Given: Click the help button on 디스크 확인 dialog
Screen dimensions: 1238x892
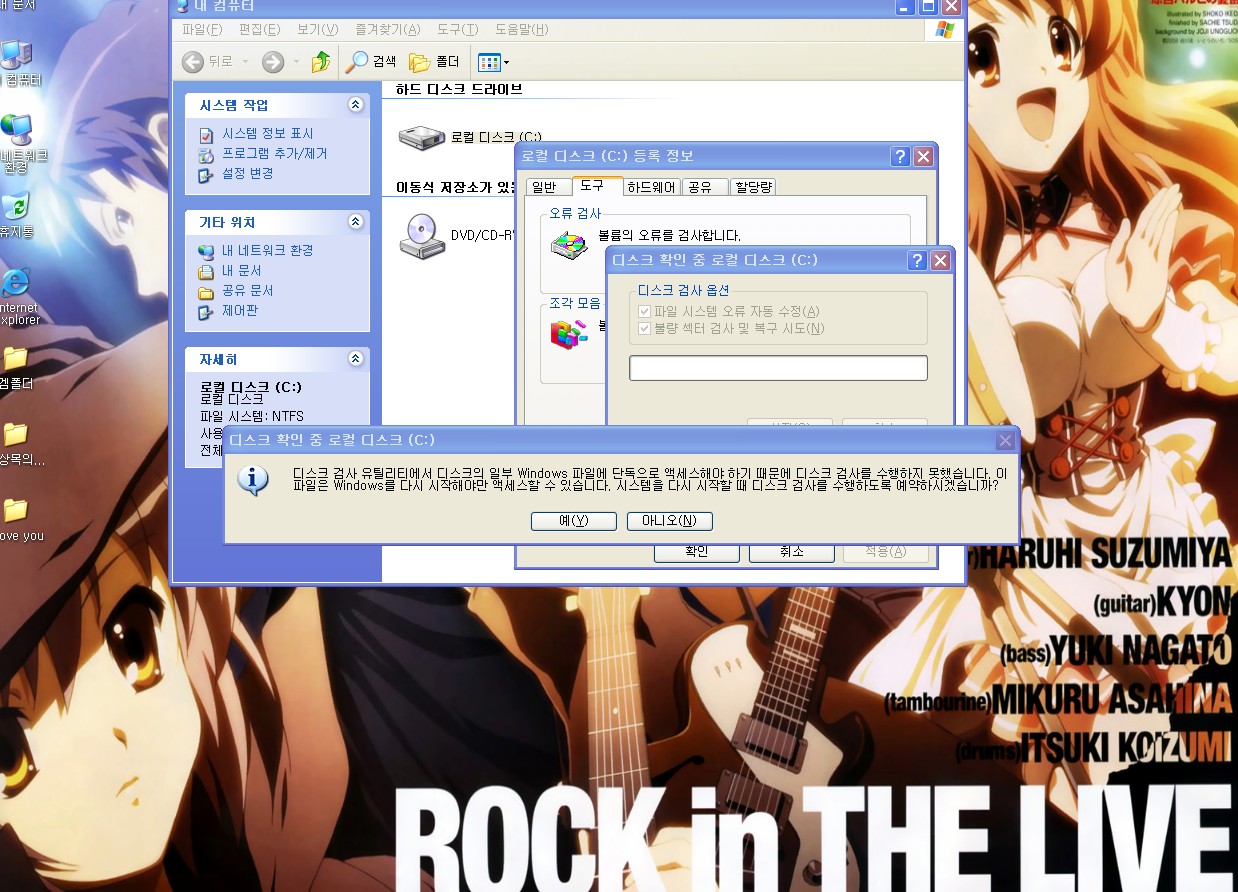Looking at the screenshot, I should (916, 260).
